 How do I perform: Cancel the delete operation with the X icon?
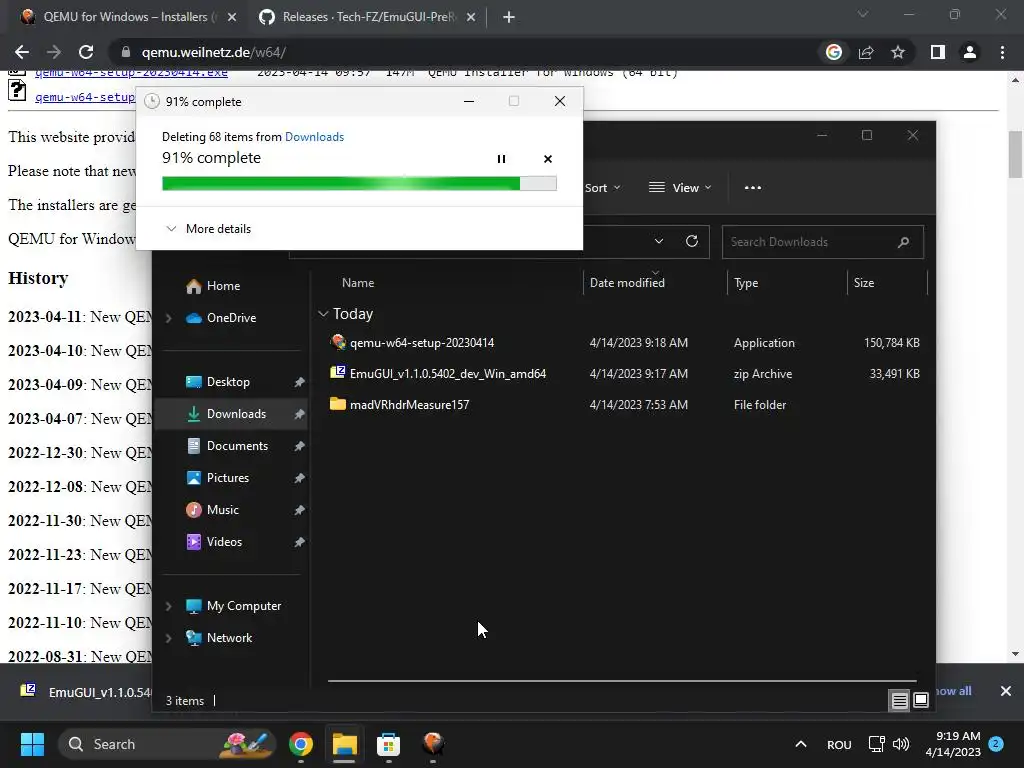[x=547, y=159]
